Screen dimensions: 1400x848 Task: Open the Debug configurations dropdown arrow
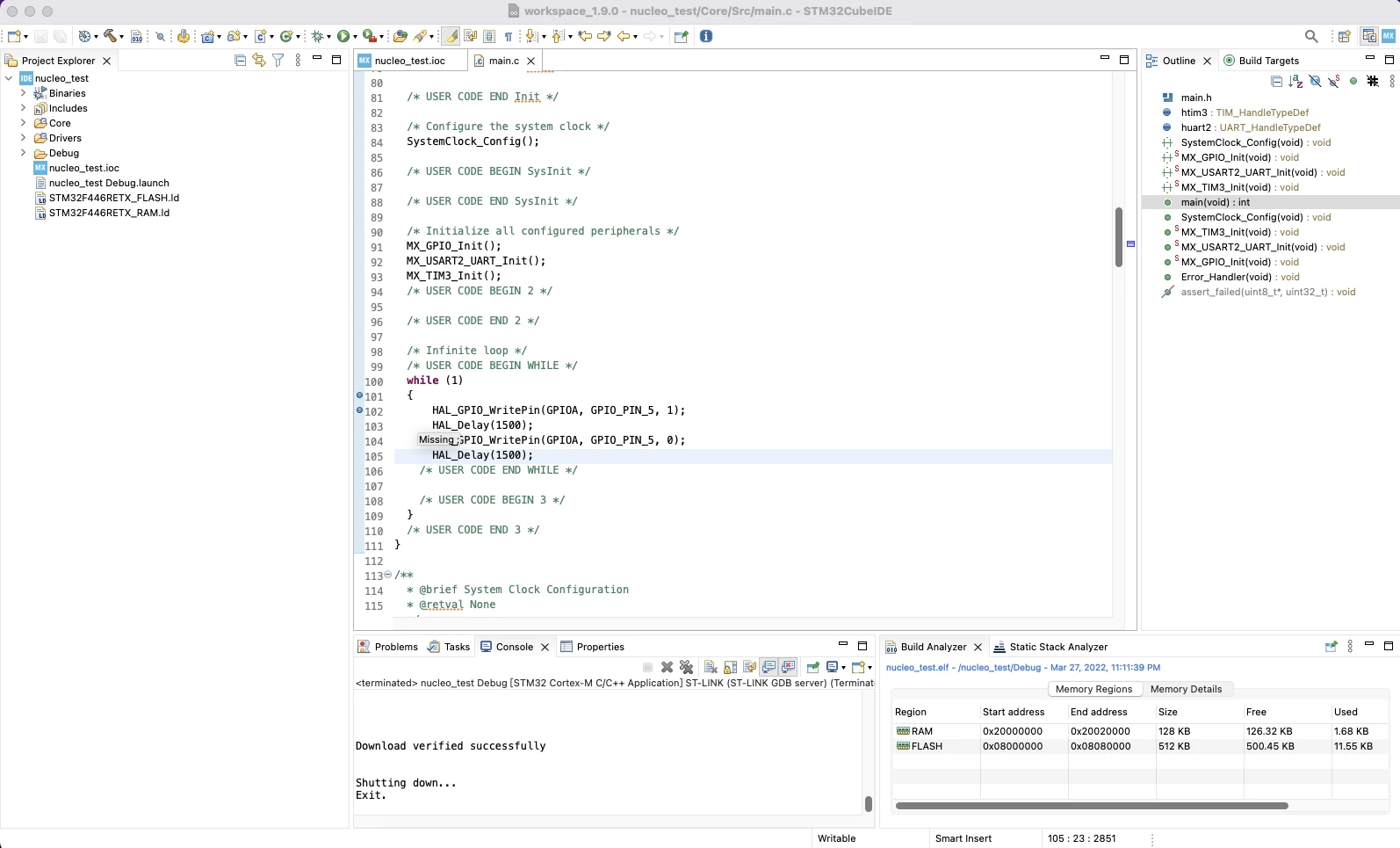(x=328, y=37)
